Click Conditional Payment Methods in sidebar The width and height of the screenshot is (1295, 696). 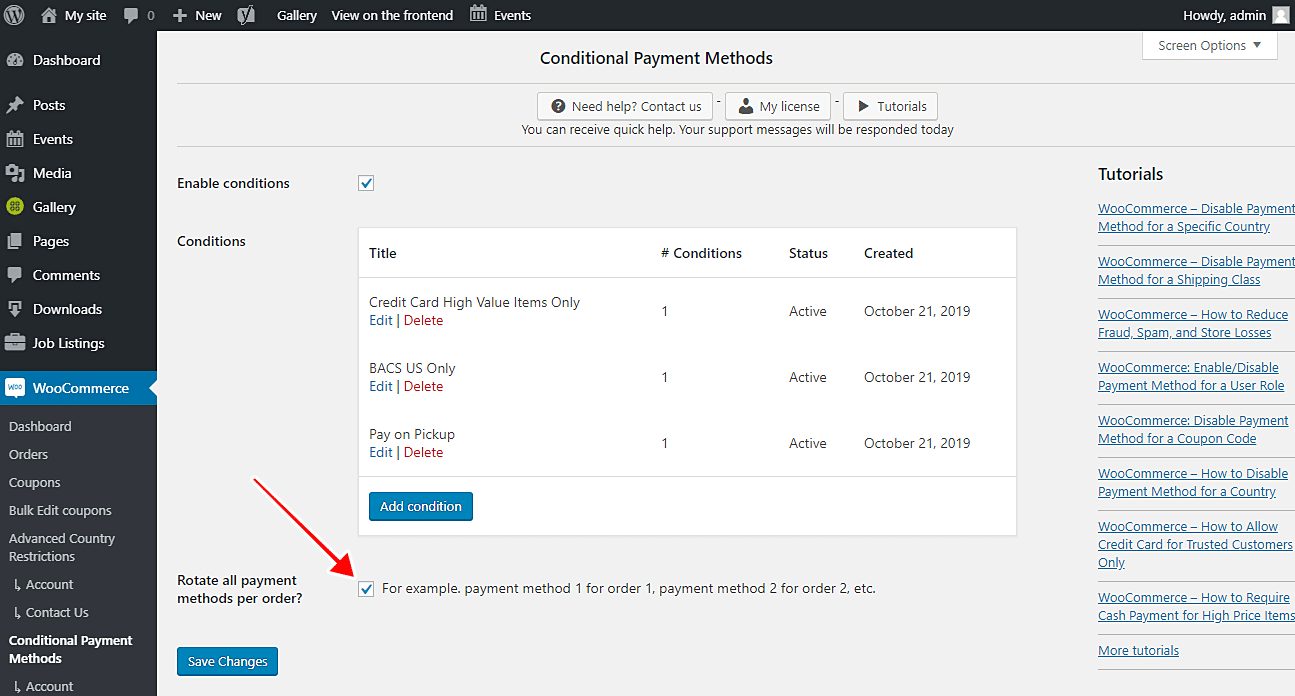click(71, 649)
